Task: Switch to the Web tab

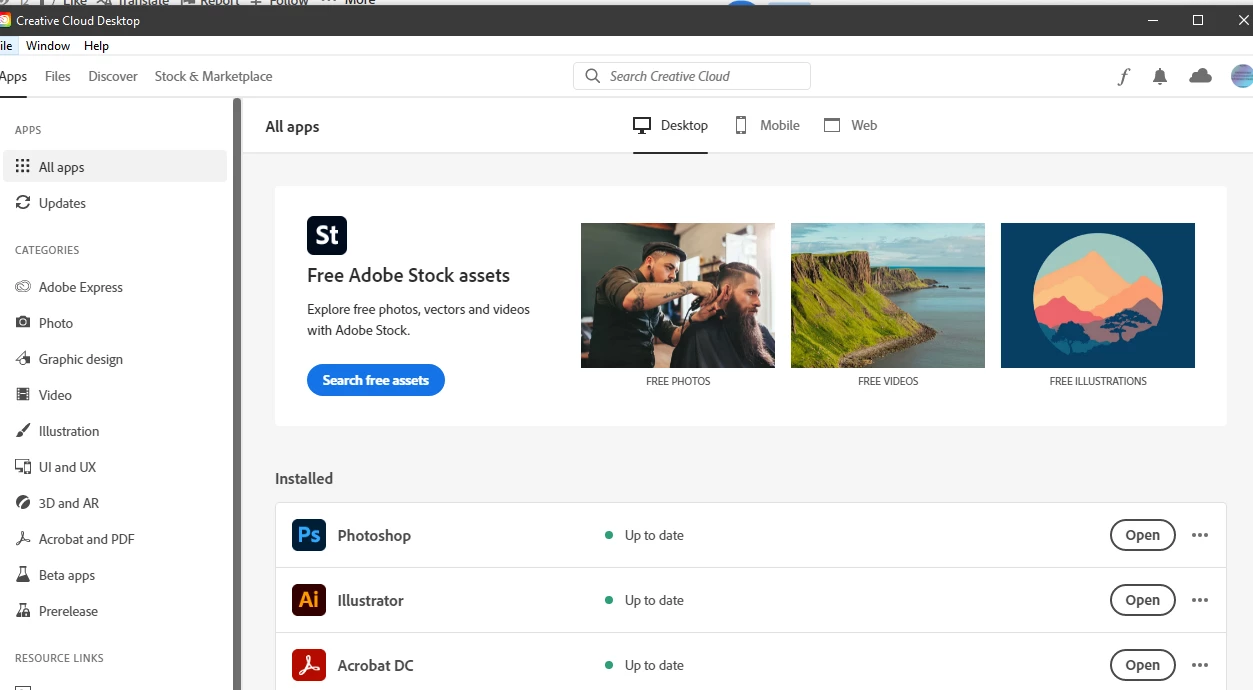Action: click(850, 126)
